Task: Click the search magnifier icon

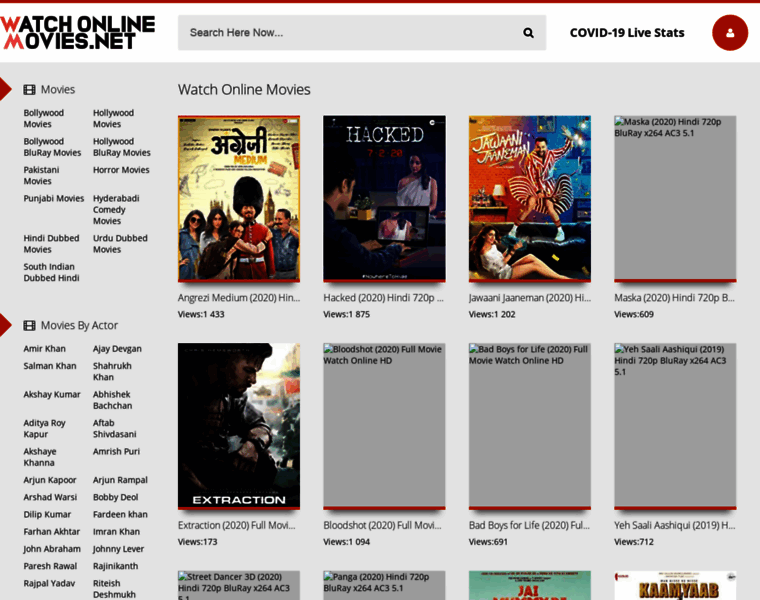Action: click(x=528, y=33)
